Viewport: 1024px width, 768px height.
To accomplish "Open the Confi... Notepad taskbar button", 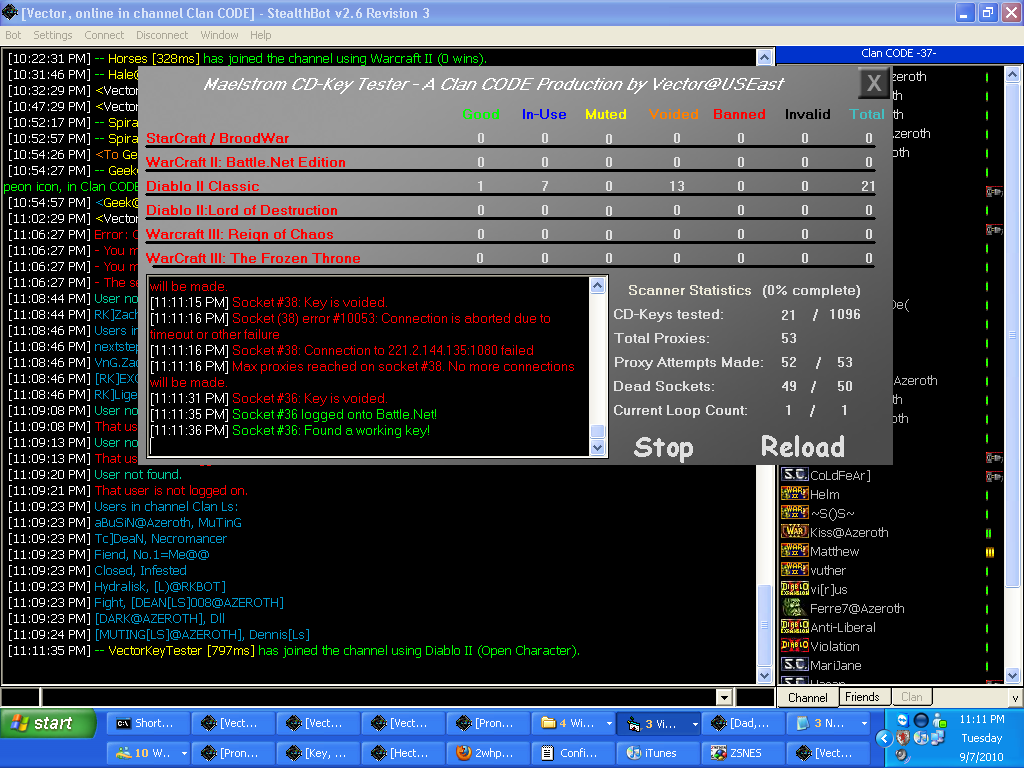I will [x=573, y=753].
